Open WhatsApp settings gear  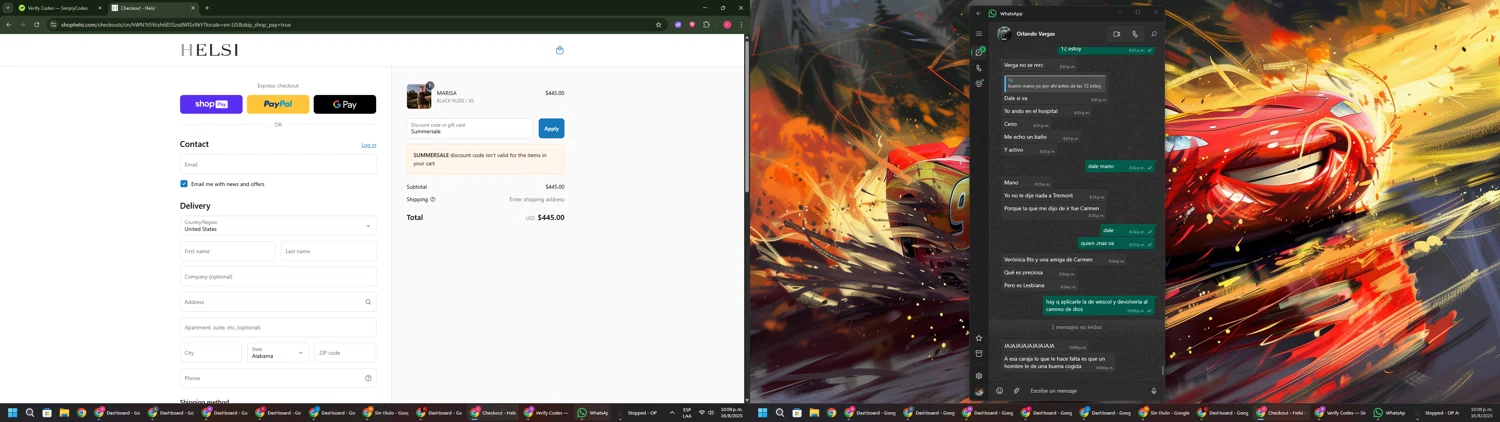[x=979, y=376]
